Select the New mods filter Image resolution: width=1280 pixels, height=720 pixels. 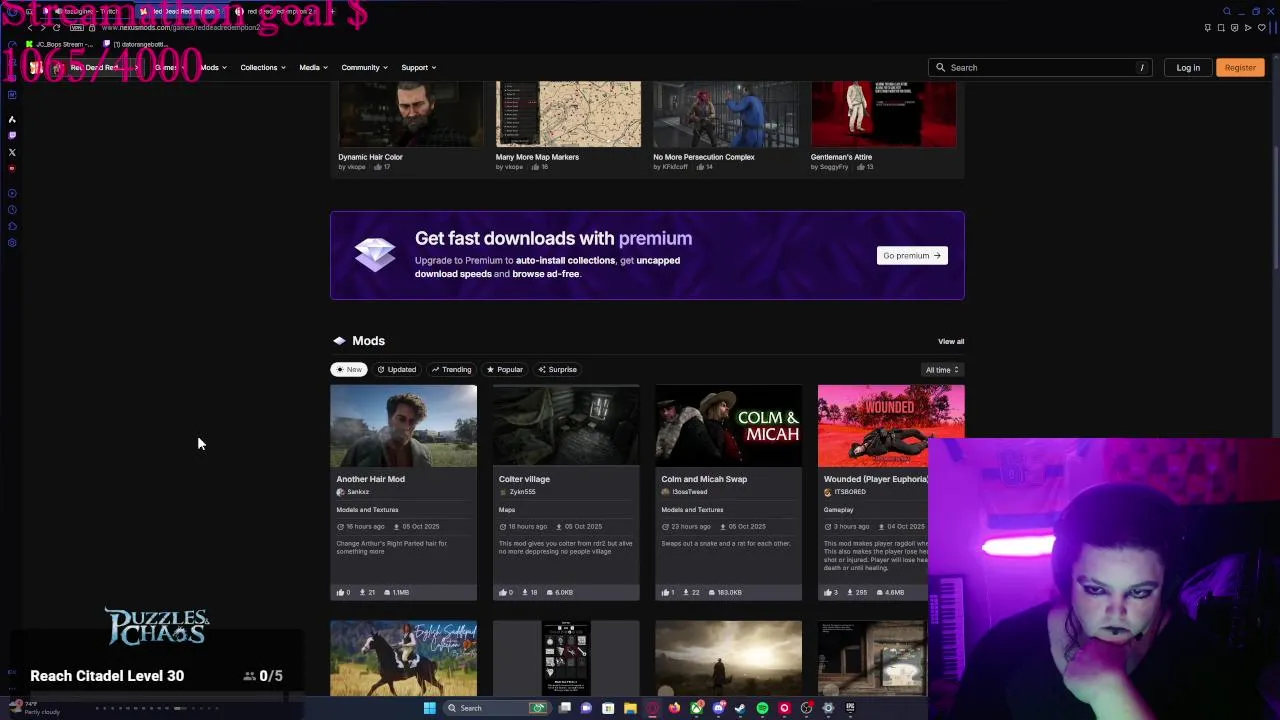click(x=349, y=370)
